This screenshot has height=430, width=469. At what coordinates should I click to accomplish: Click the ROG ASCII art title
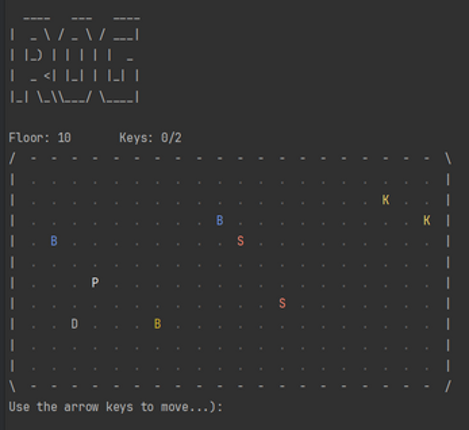pos(74,59)
